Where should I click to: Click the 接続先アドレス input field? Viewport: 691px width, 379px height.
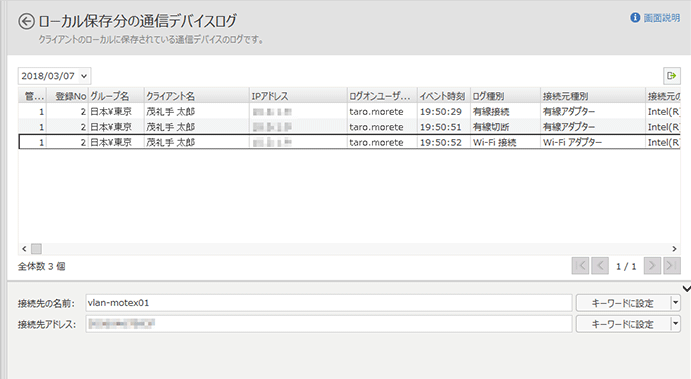[x=329, y=324]
